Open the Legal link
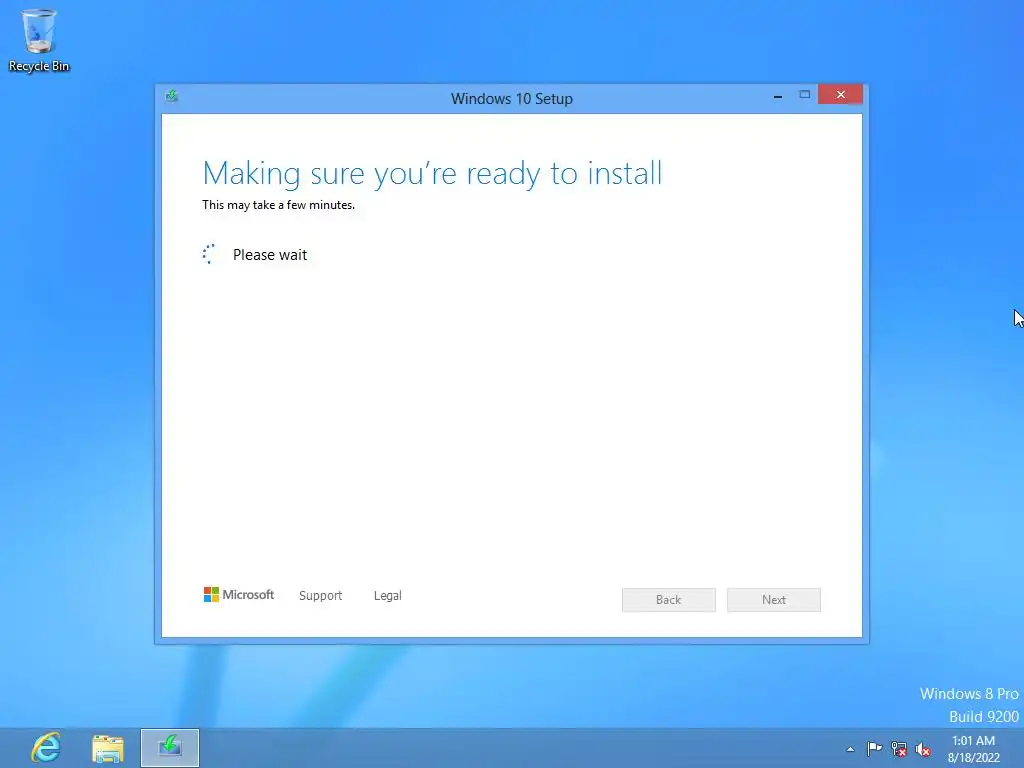1024x768 pixels. (x=387, y=596)
